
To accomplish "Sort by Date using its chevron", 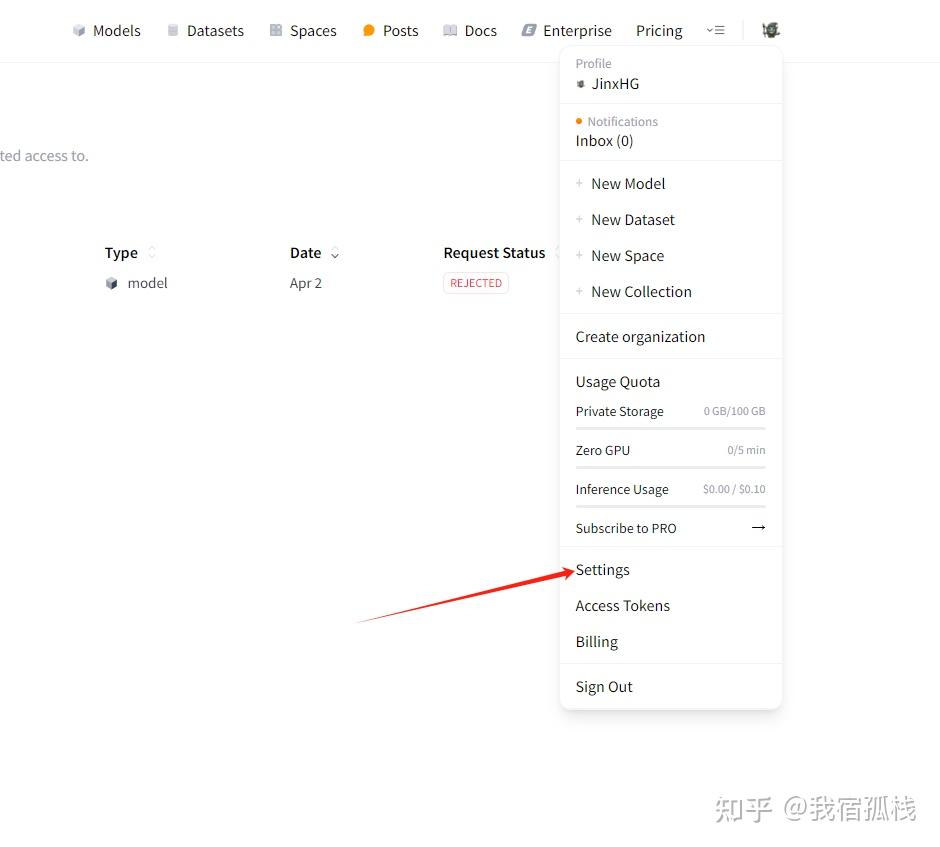I will coord(335,253).
